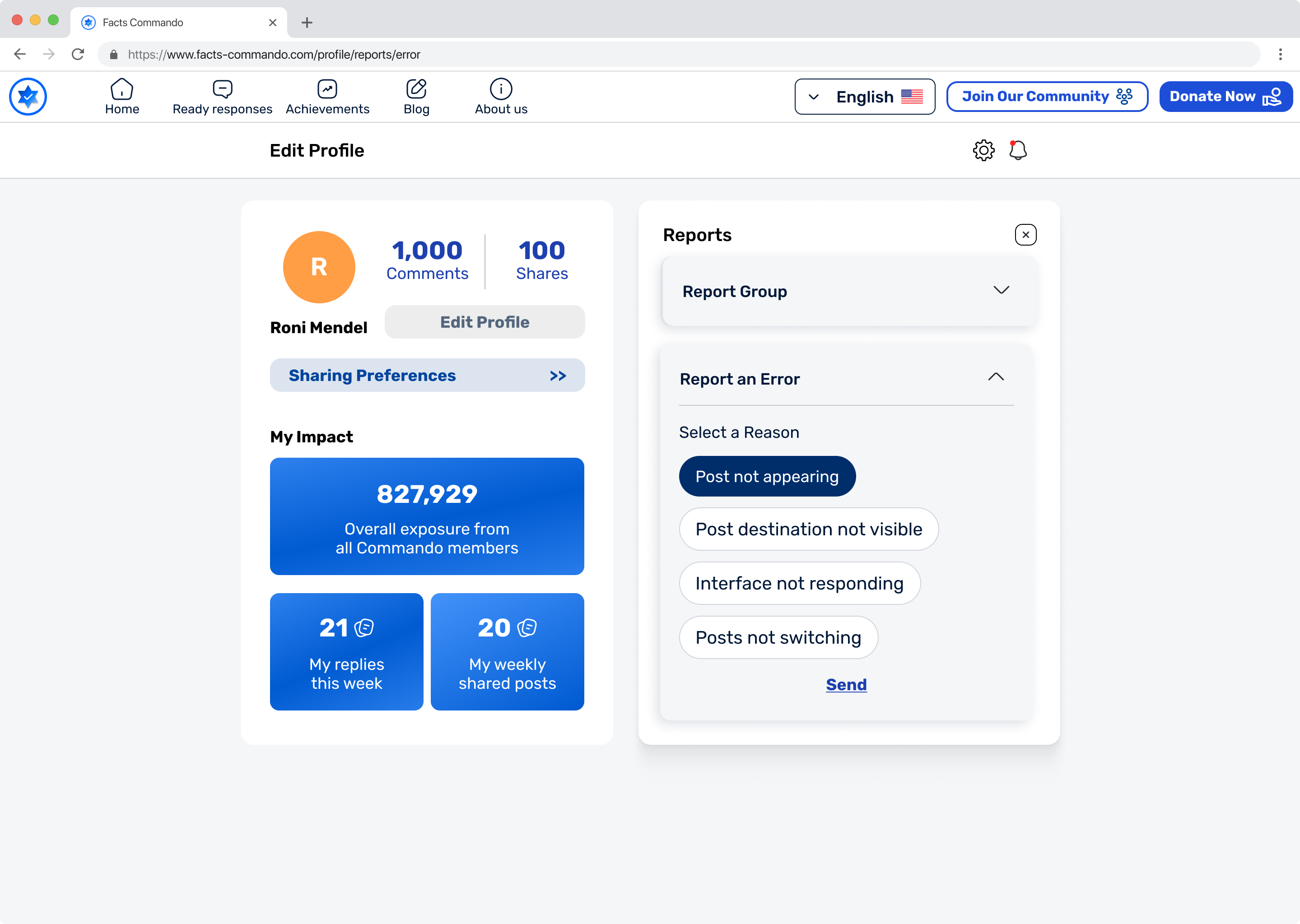Click the padlock icon in the address bar
The height and width of the screenshot is (924, 1300).
114,55
